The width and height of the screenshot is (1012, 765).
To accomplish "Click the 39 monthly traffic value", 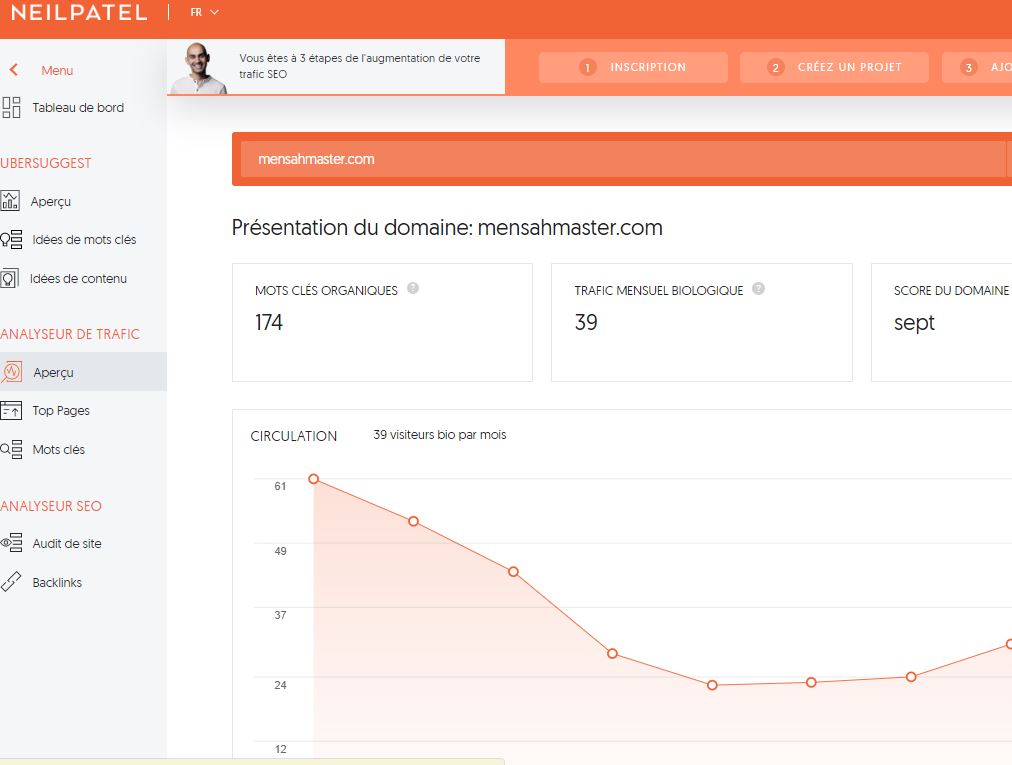I will [x=586, y=322].
